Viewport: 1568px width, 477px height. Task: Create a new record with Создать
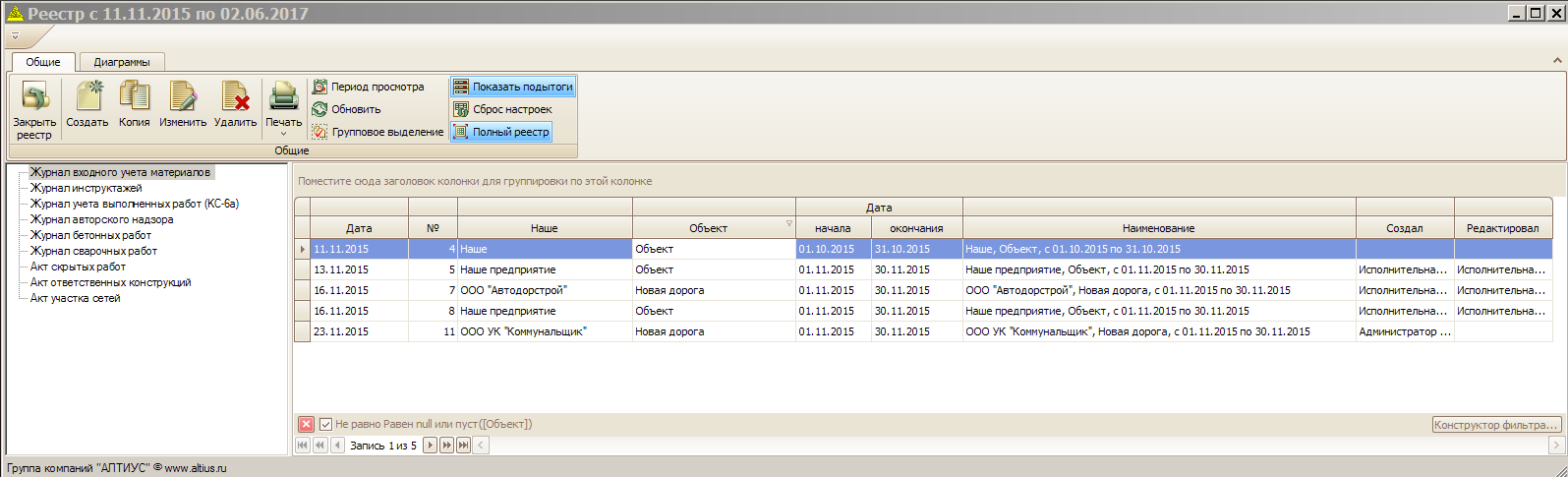(x=87, y=98)
